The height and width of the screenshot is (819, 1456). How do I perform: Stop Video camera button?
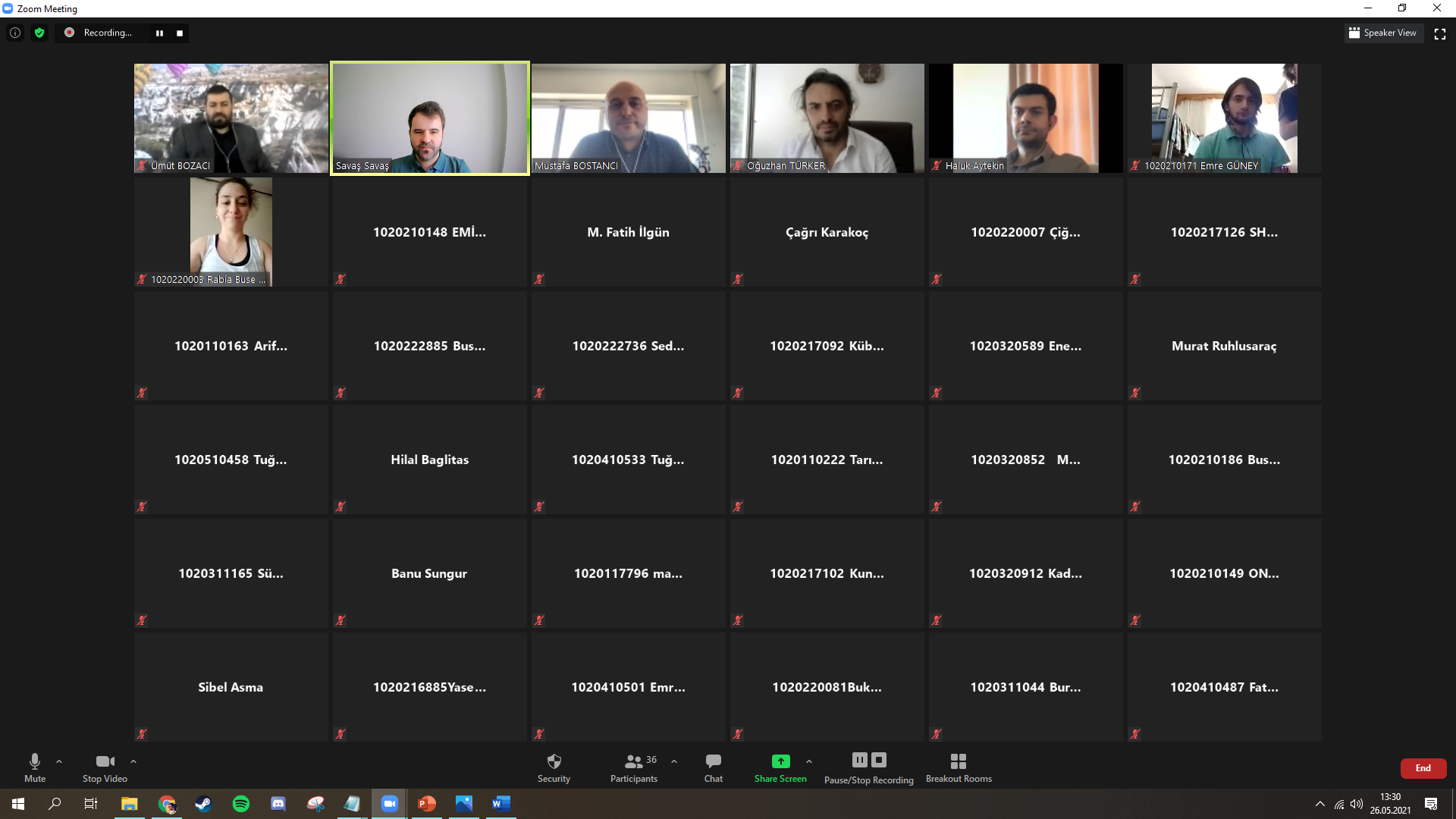point(105,767)
